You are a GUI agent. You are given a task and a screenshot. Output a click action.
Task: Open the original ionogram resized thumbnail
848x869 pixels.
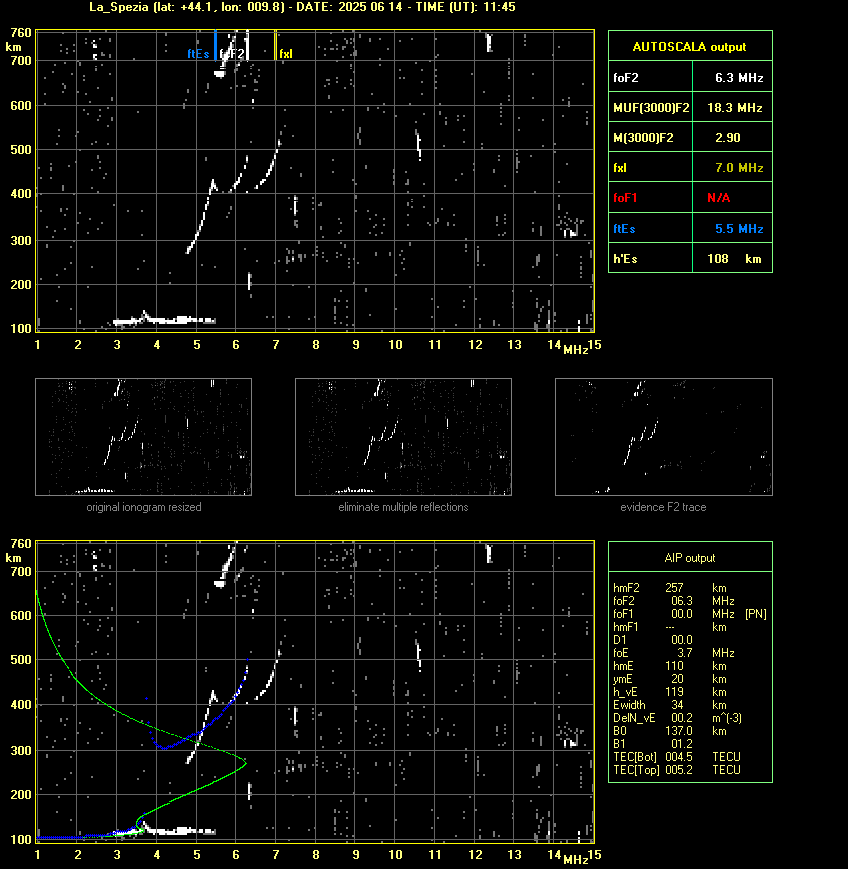coord(144,437)
